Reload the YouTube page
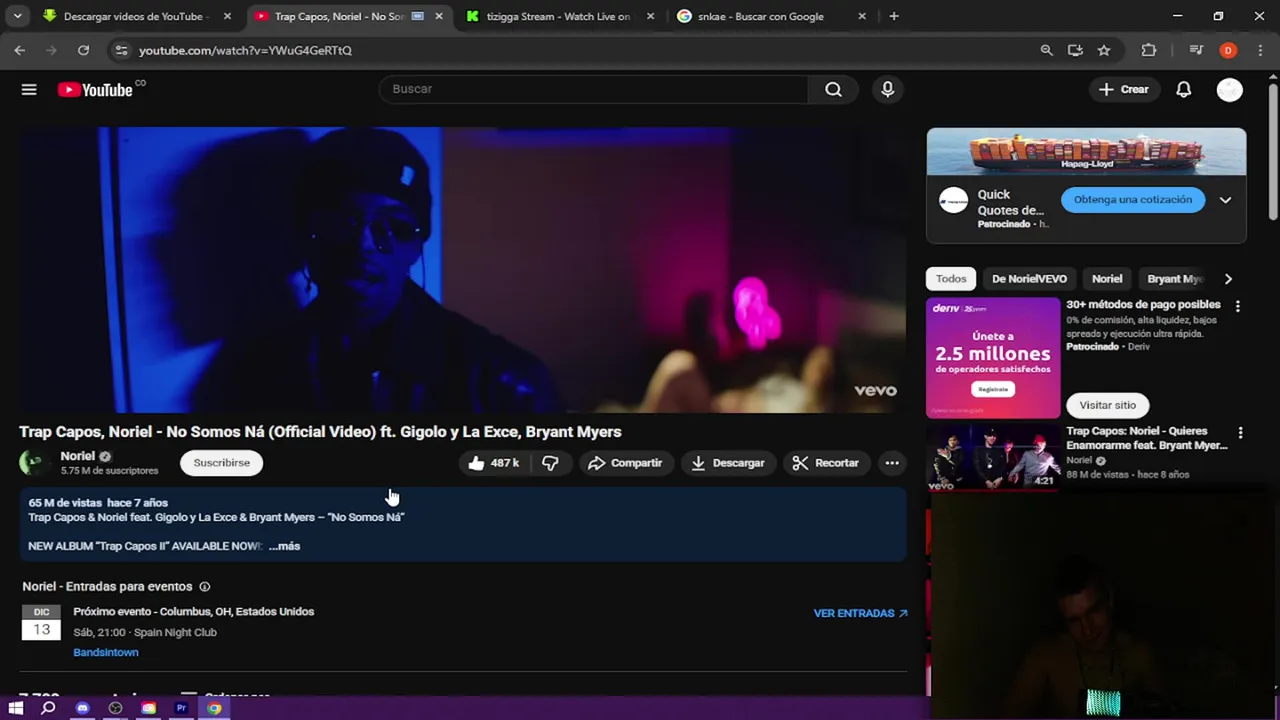The image size is (1280, 720). point(83,50)
